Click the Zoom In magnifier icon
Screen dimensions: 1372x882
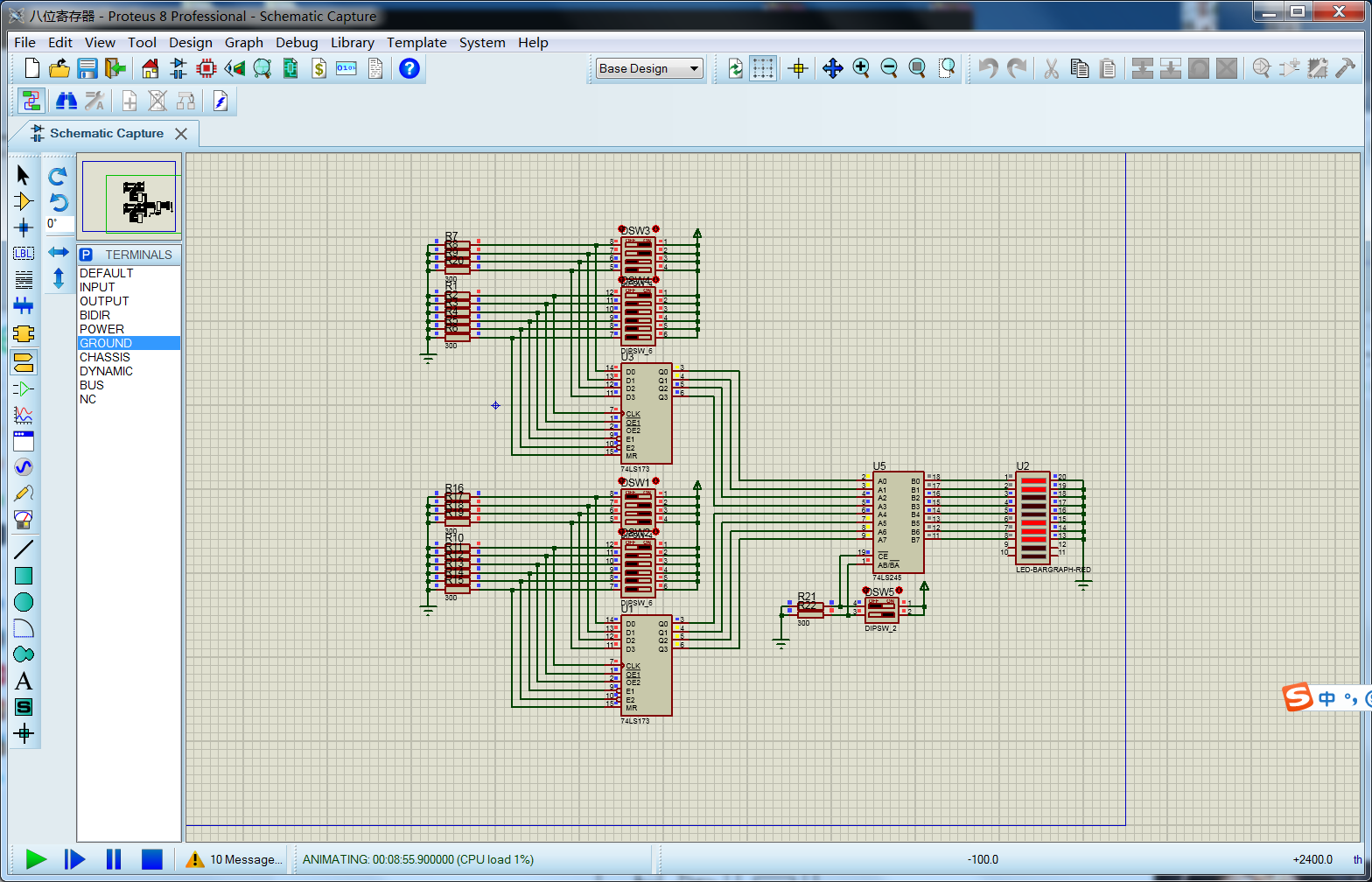click(x=861, y=68)
